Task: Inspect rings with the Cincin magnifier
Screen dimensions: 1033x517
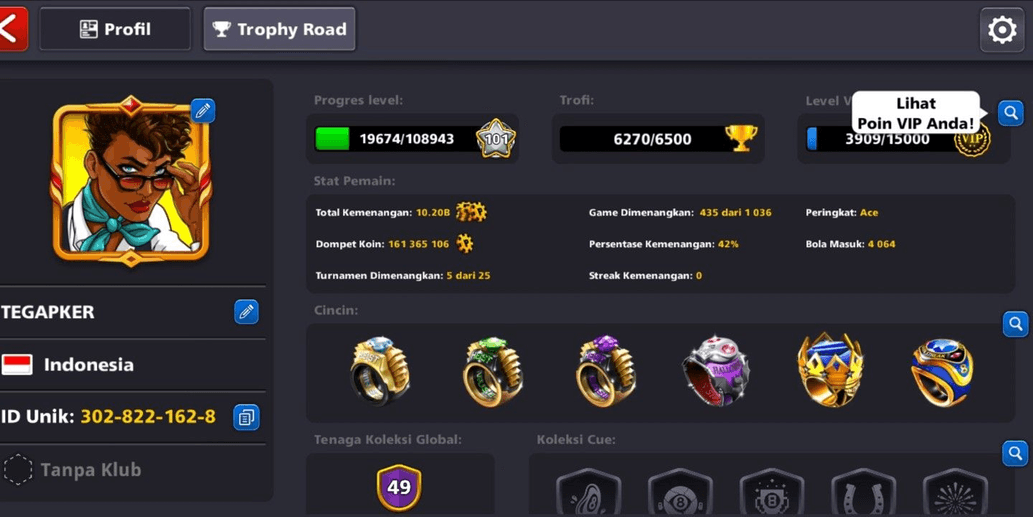Action: [1015, 324]
